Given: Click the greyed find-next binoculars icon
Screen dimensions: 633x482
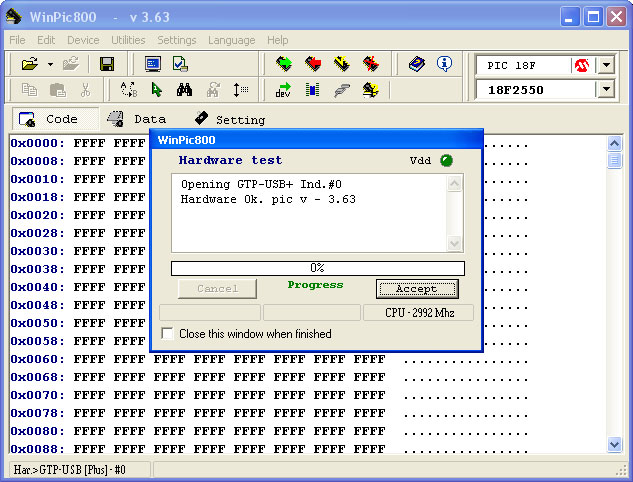Looking at the screenshot, I should coord(213,90).
